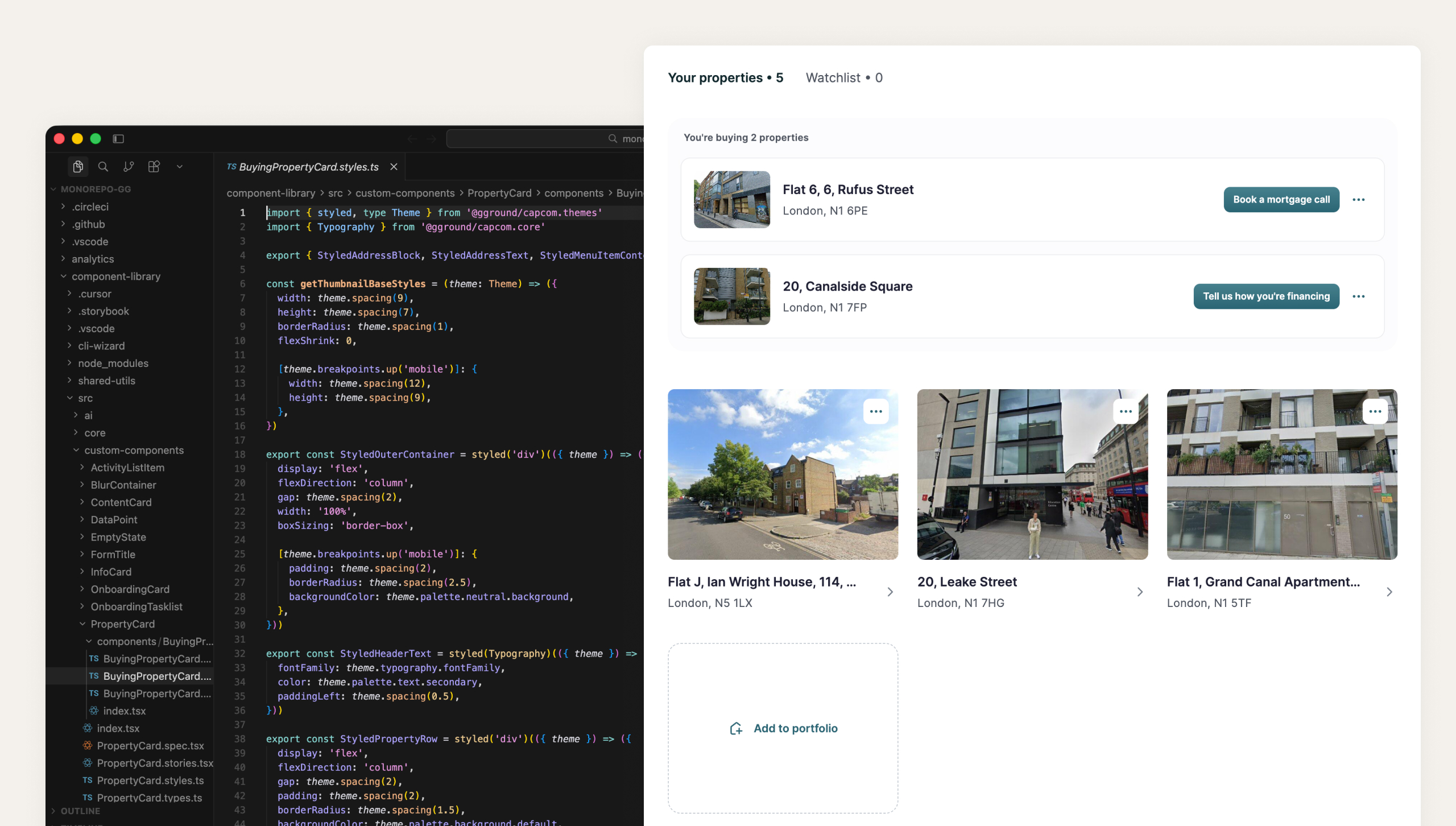Click the search magnifier in command center
1456x826 pixels.
coord(613,138)
